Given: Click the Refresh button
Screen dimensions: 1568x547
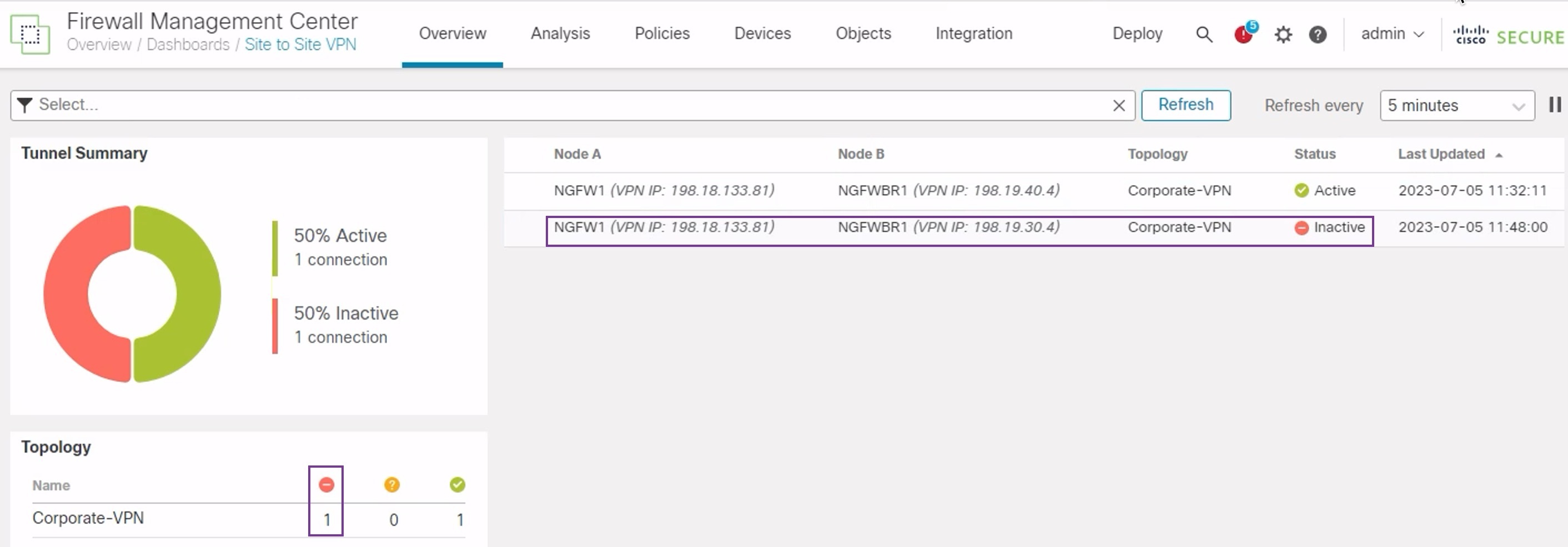Looking at the screenshot, I should 1185,105.
